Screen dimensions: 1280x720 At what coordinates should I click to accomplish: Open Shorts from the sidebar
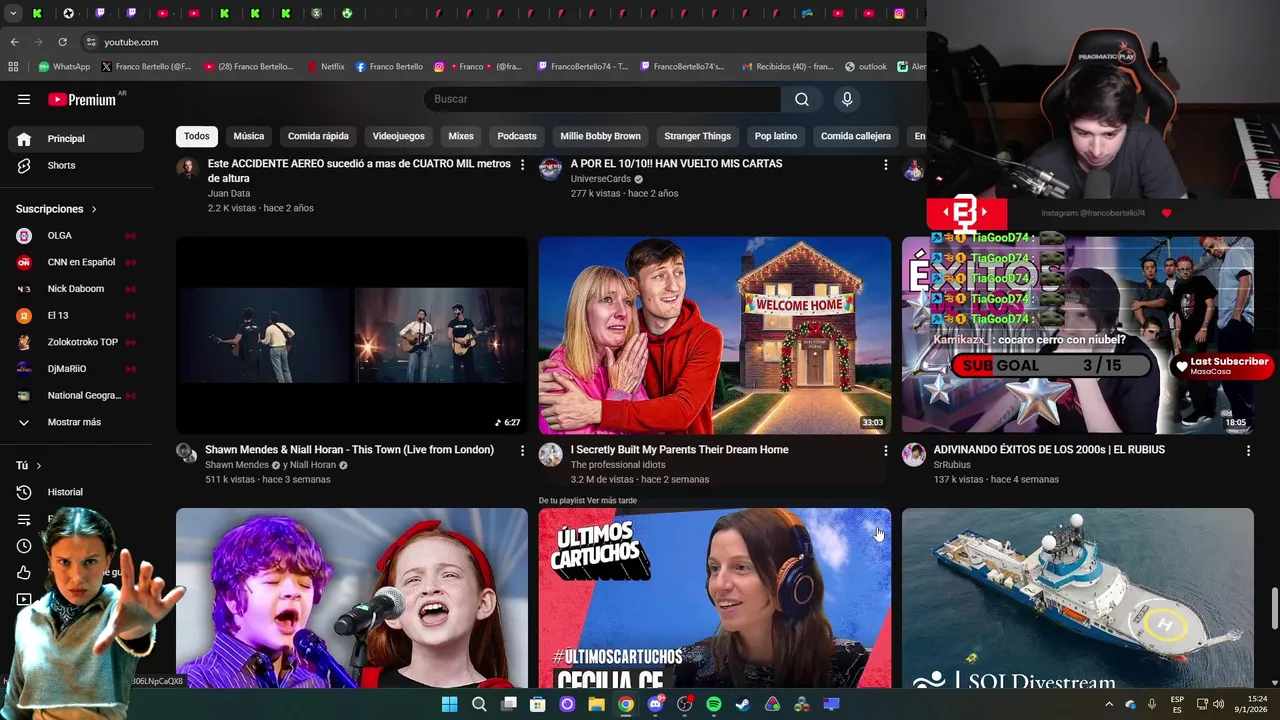(76, 165)
